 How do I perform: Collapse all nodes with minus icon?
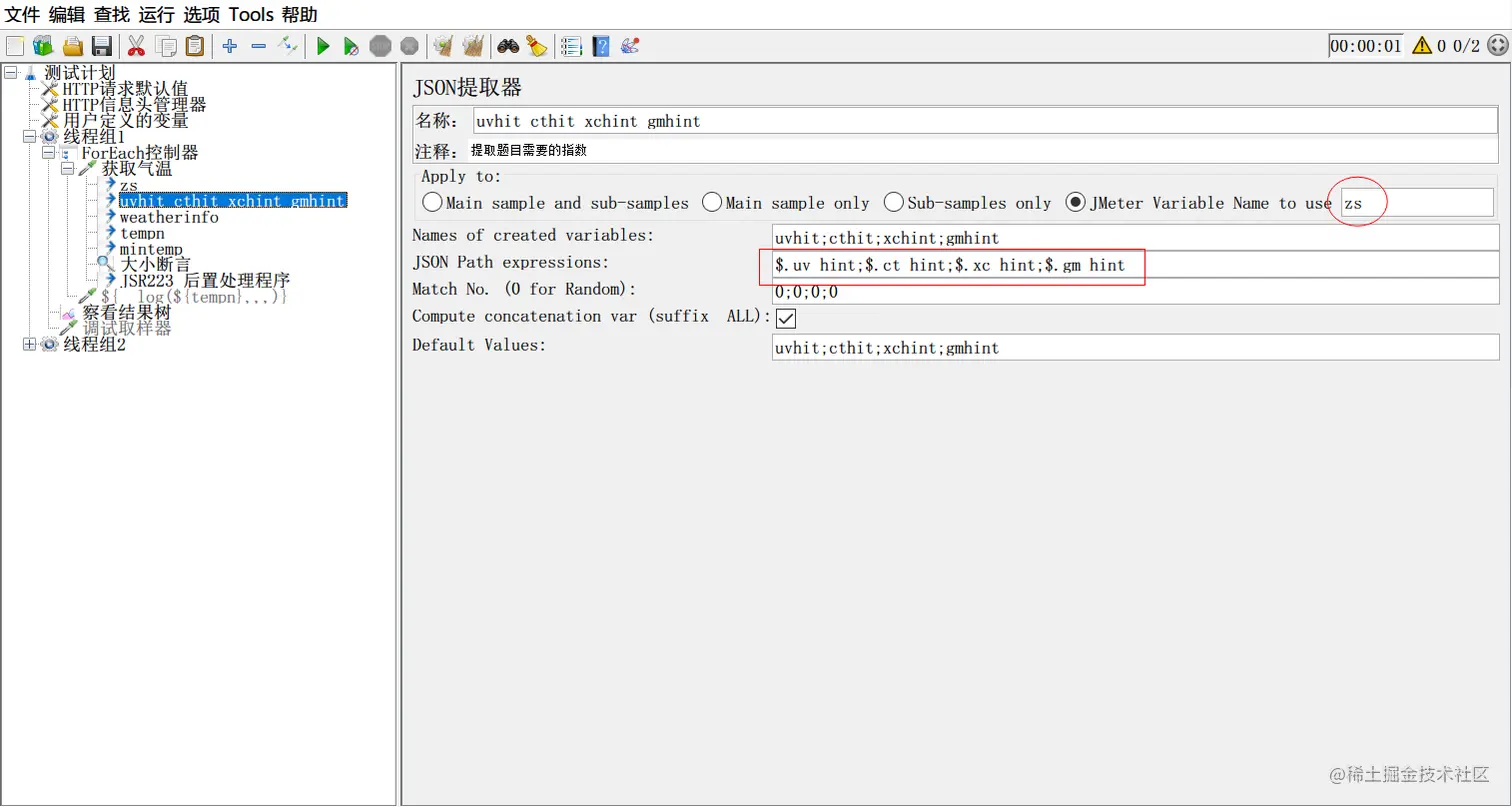pos(259,46)
